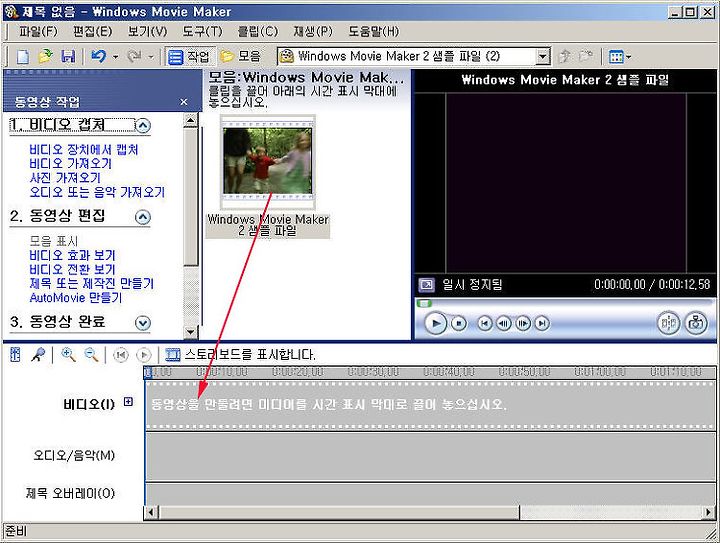Viewport: 720px width, 543px height.
Task: Click the Zoom Timeline Out magnifier icon
Action: pyautogui.click(x=91, y=354)
